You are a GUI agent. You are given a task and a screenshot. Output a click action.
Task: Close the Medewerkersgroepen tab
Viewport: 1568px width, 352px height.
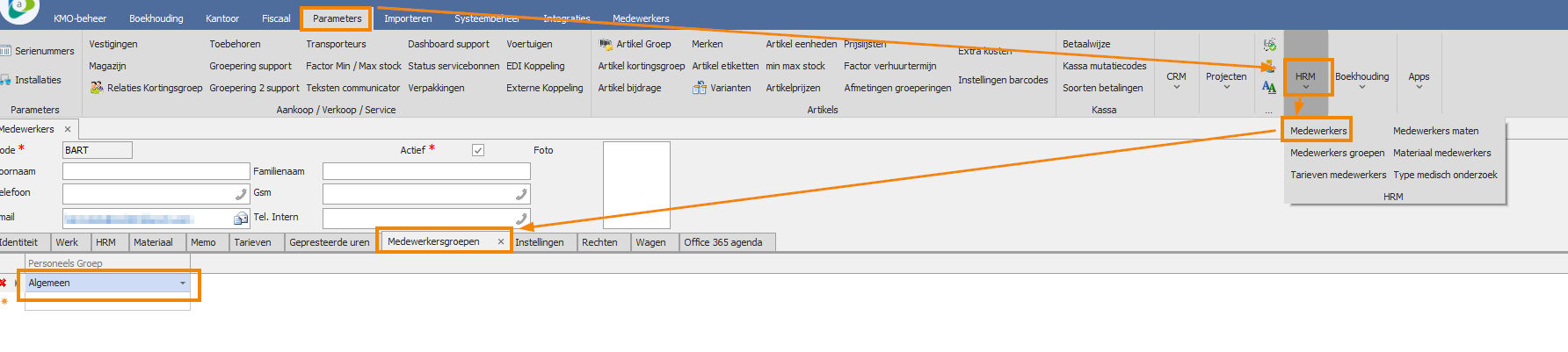click(501, 241)
